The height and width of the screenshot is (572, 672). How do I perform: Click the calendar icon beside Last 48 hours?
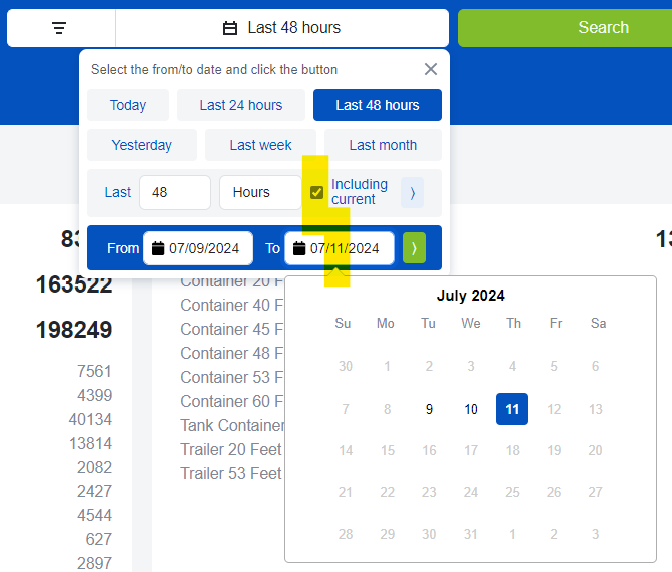(230, 28)
